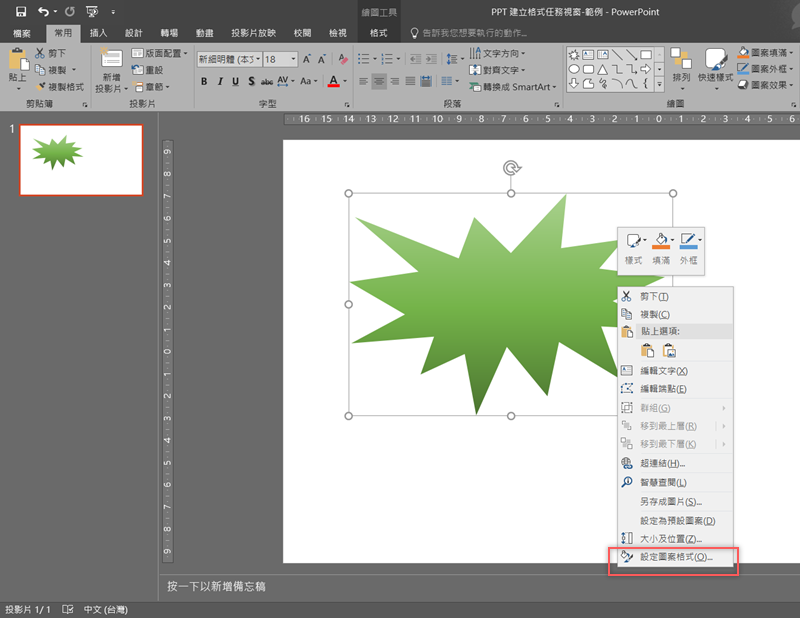Click 編輯端點 (Edit Points) menu entry
The width and height of the screenshot is (800, 618).
point(663,388)
